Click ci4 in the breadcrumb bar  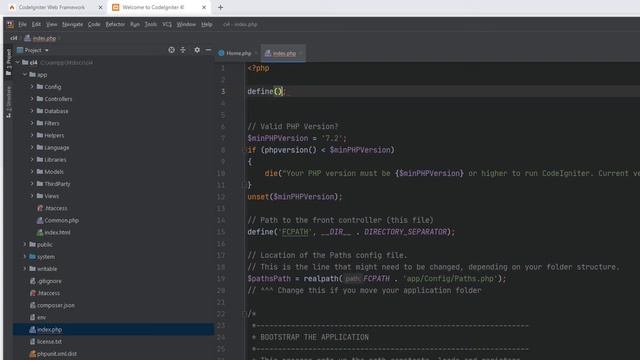point(14,38)
